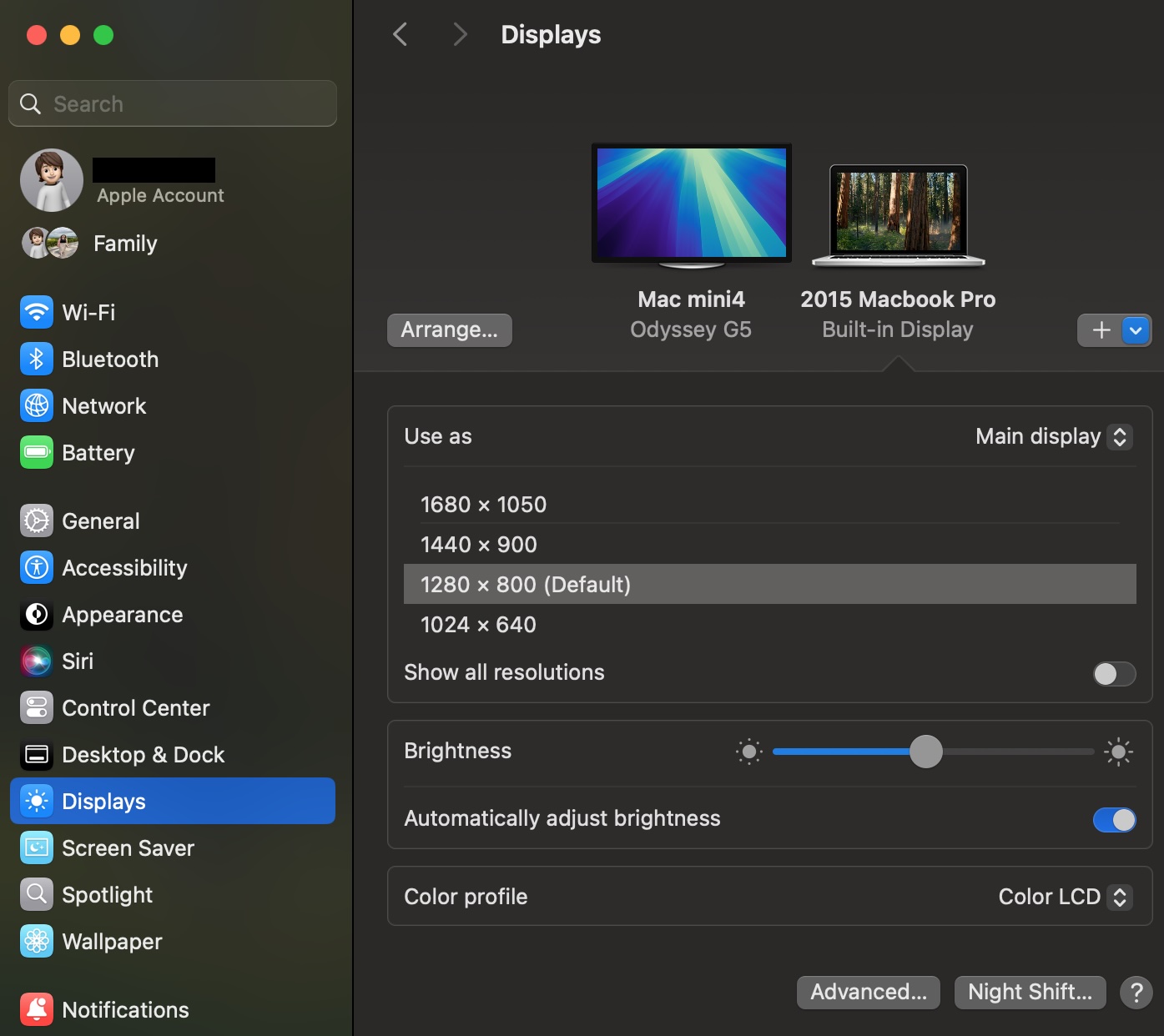This screenshot has height=1036, width=1164.
Task: Click the Spotlight magnifier icon
Action: coord(37,895)
